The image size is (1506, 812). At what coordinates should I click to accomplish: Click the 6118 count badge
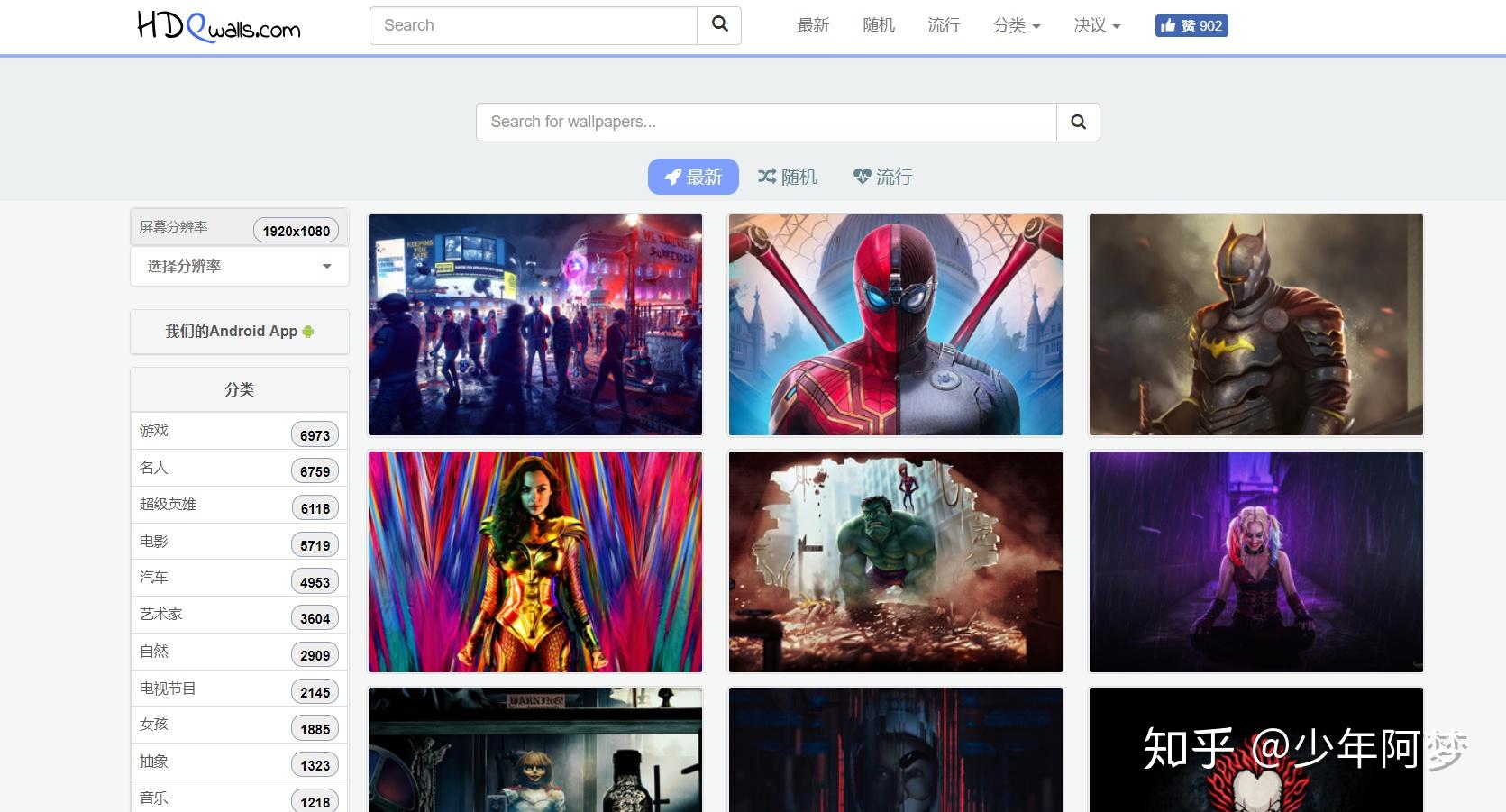point(315,508)
